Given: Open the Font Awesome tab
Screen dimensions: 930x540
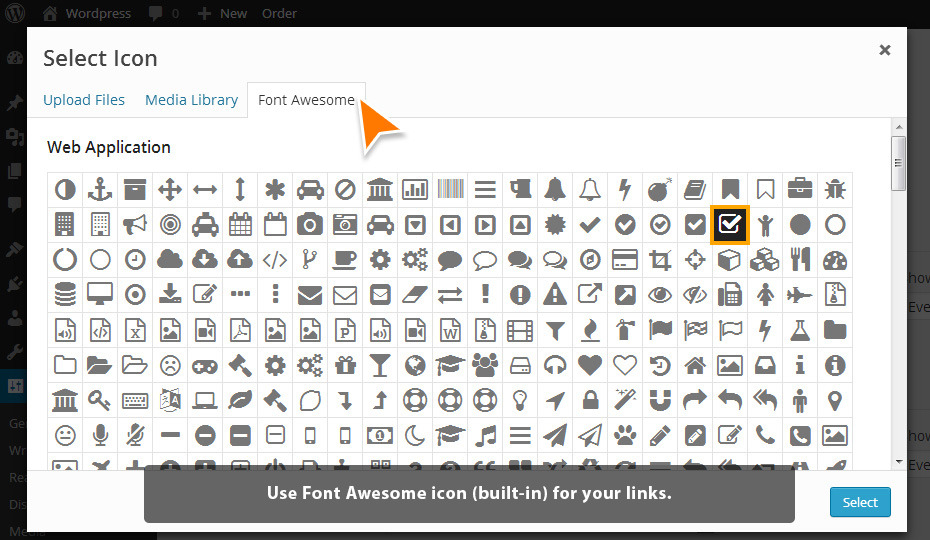Looking at the screenshot, I should [x=306, y=100].
